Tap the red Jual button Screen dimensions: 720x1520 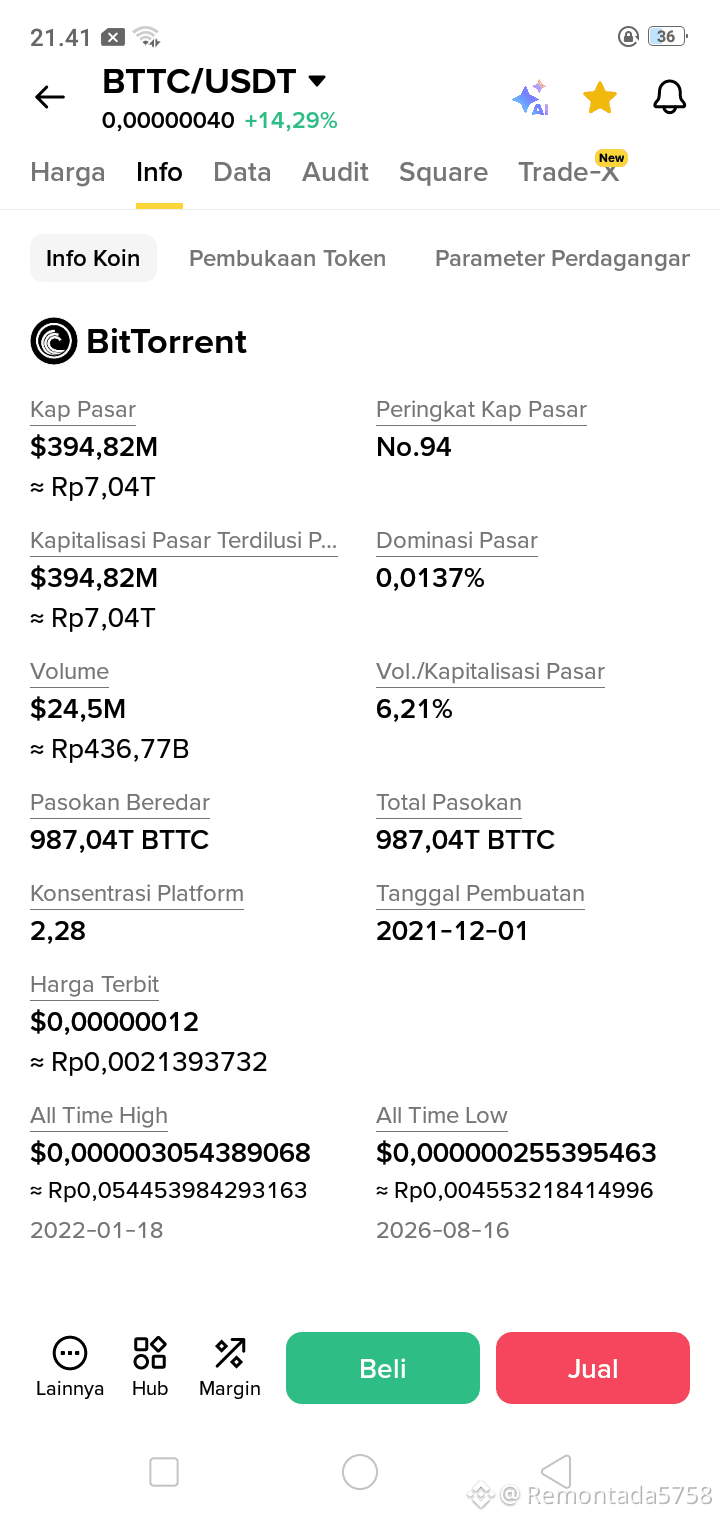pyautogui.click(x=593, y=1368)
